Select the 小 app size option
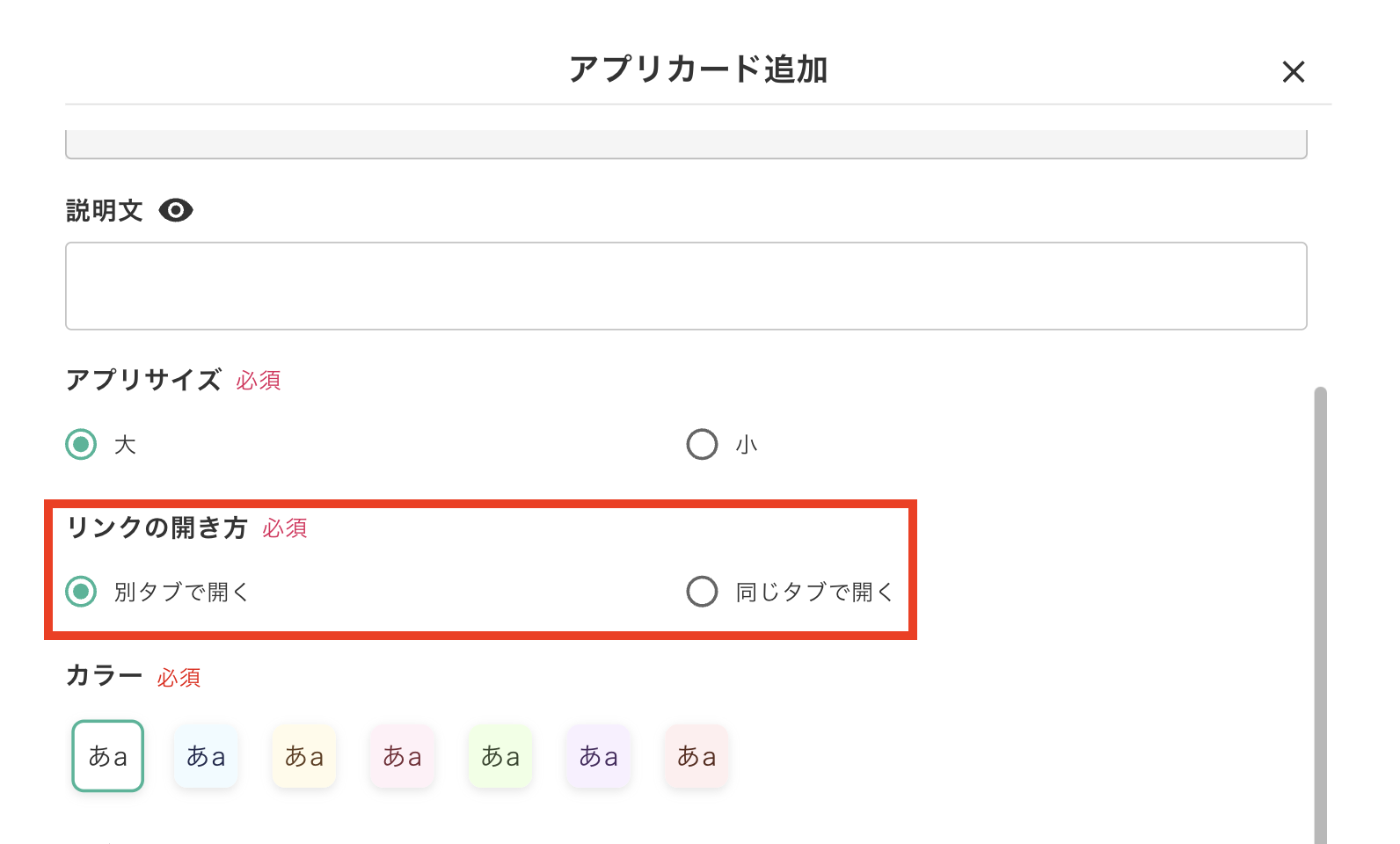The width and height of the screenshot is (1400, 844). point(702,445)
